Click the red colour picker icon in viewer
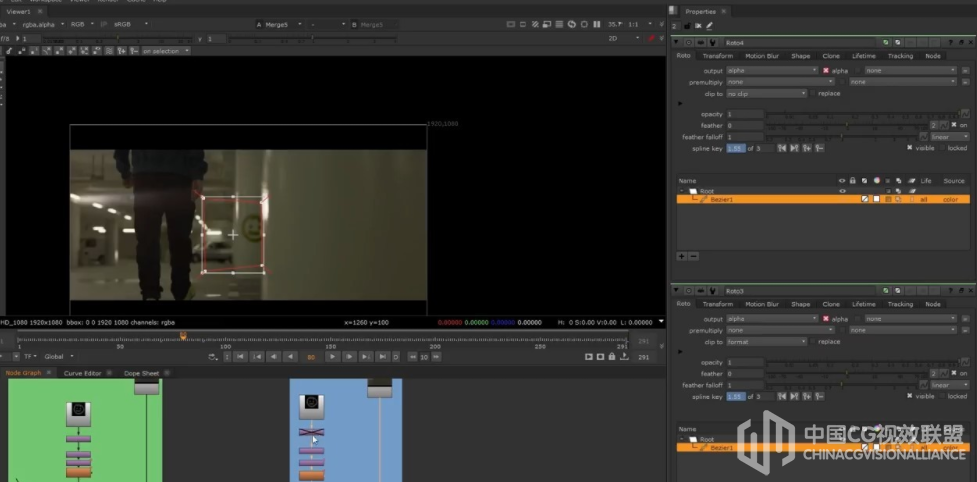Image resolution: width=977 pixels, height=482 pixels. click(x=652, y=38)
